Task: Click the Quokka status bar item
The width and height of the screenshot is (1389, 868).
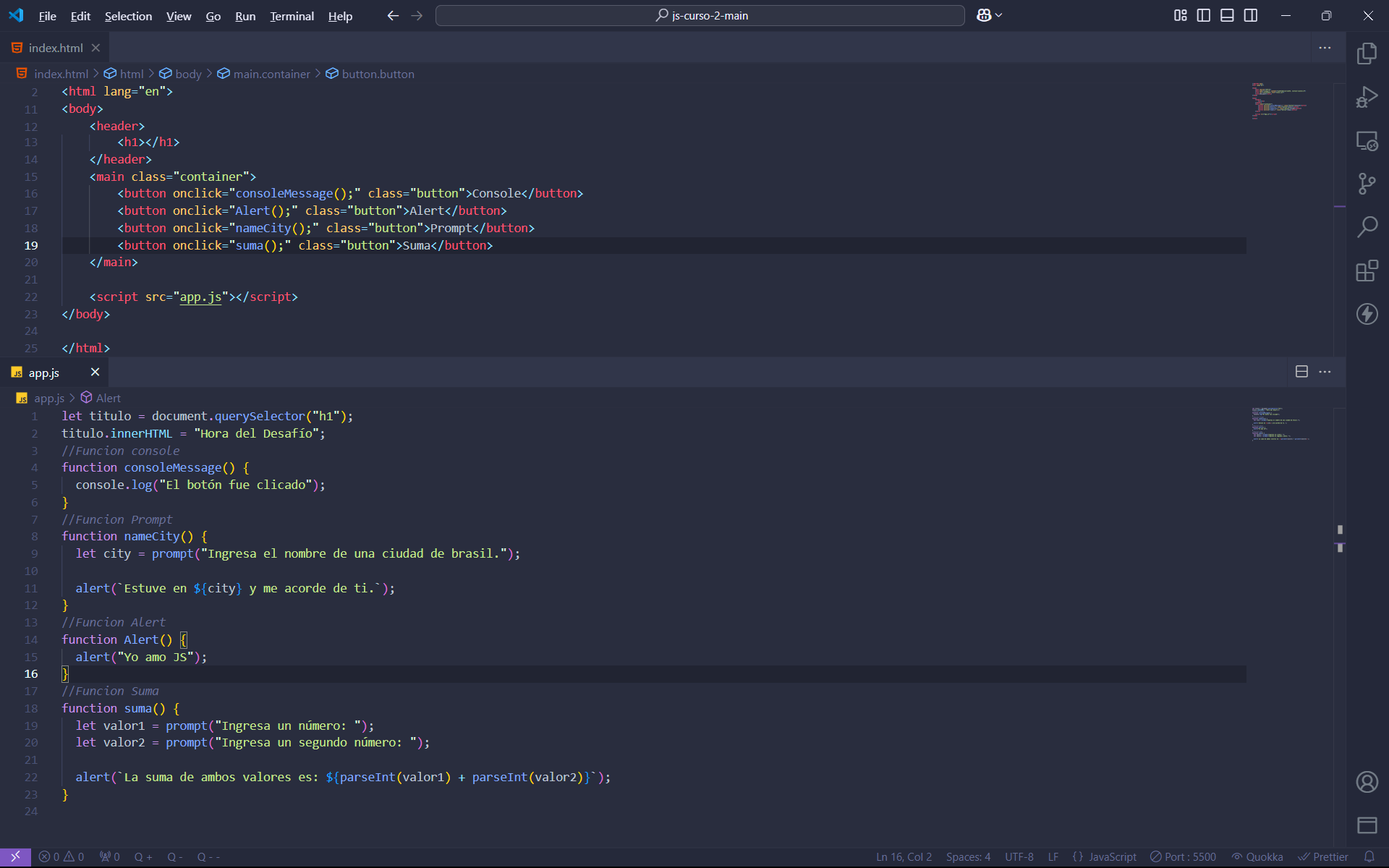Action: [1257, 857]
